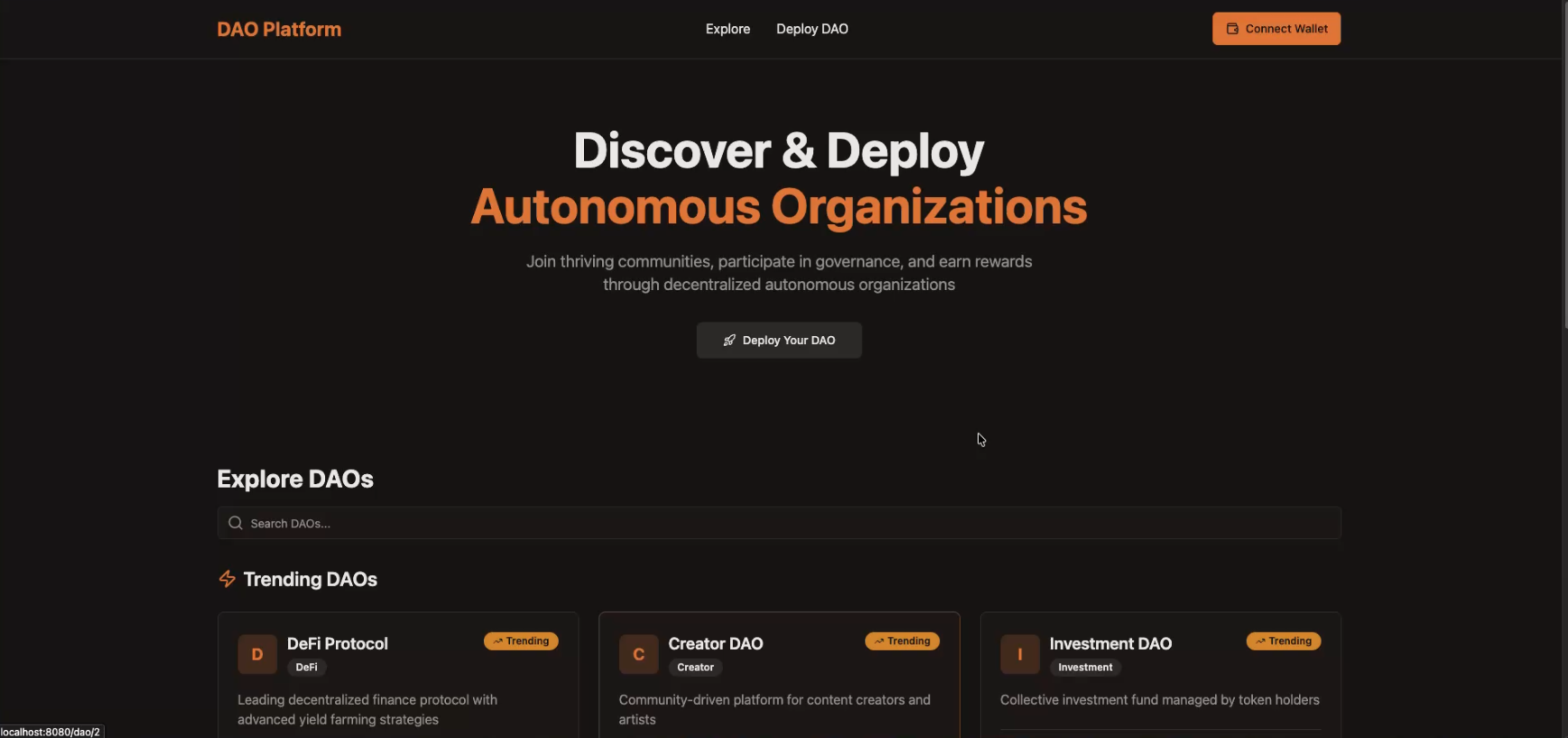Click DeFi Protocol description starting 'Leading decentralized'

pos(367,710)
